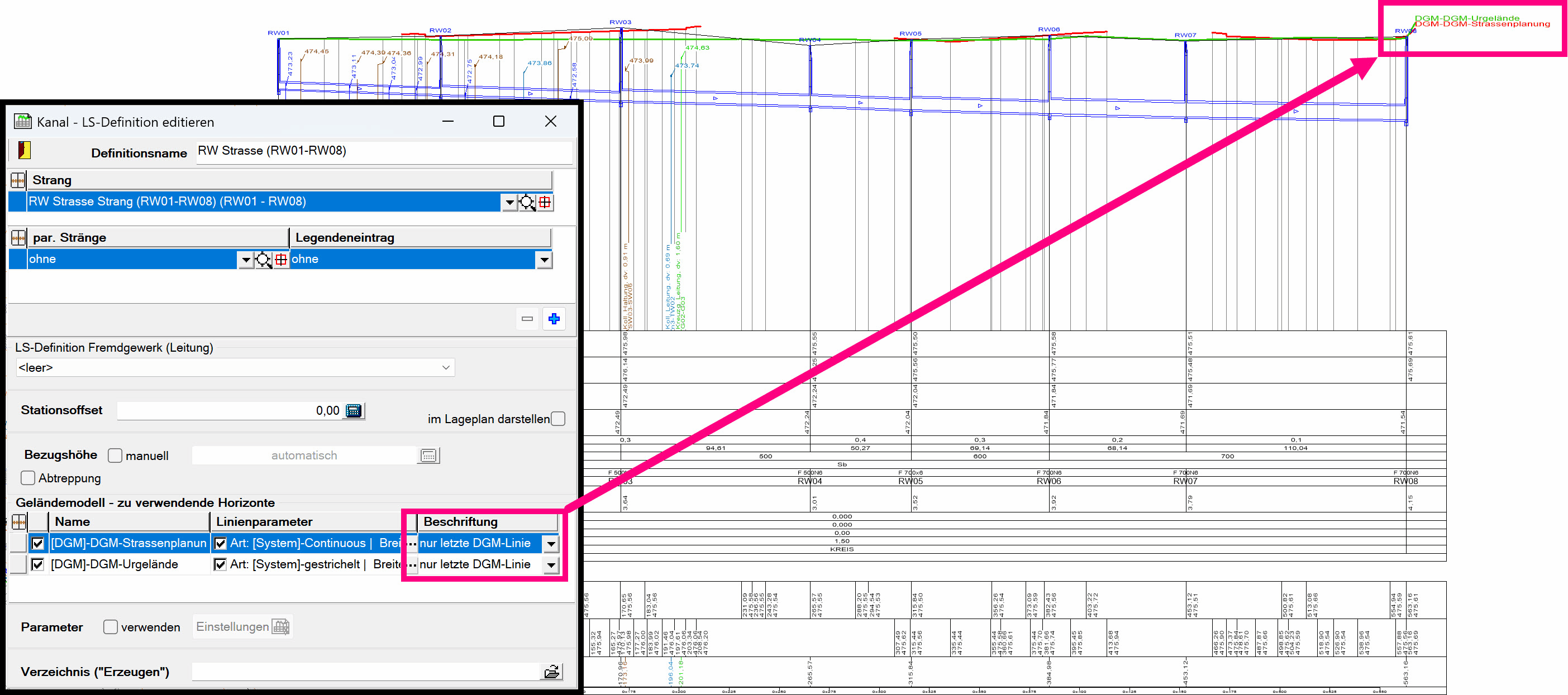
Task: Click the magnifier pick icon in Strang row
Action: click(x=527, y=203)
